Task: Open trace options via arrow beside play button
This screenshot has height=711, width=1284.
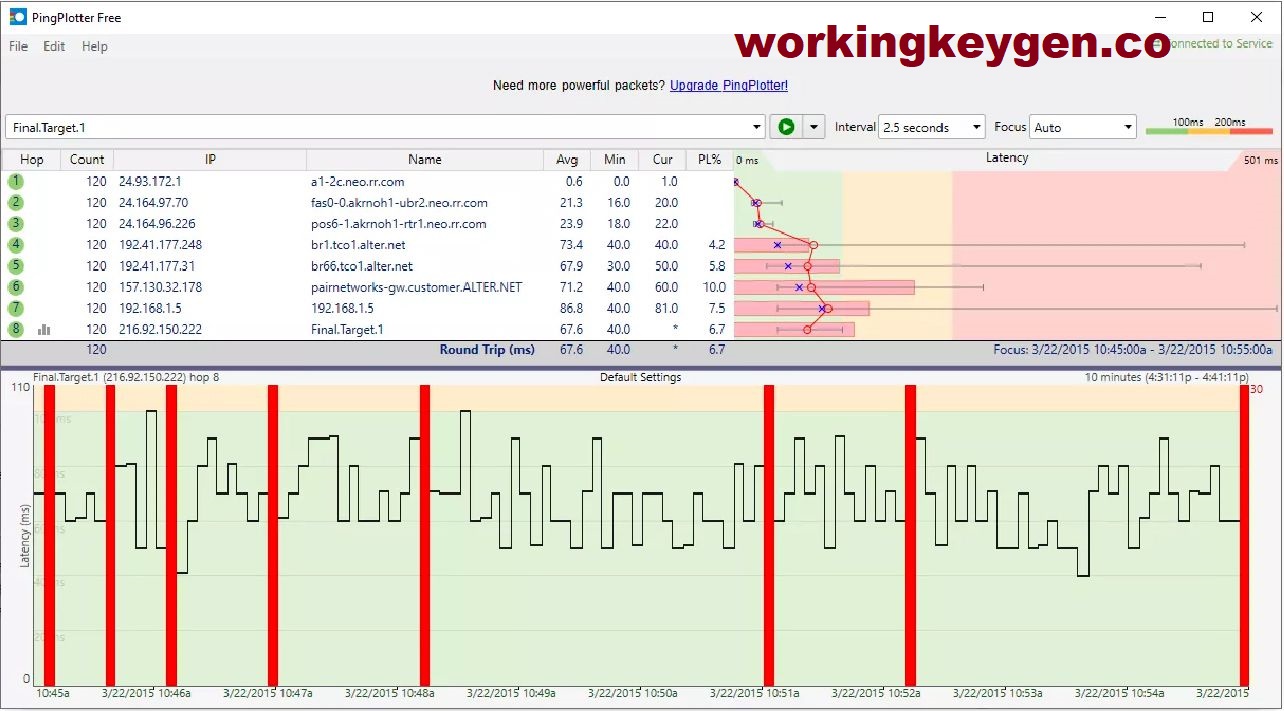Action: pyautogui.click(x=813, y=126)
